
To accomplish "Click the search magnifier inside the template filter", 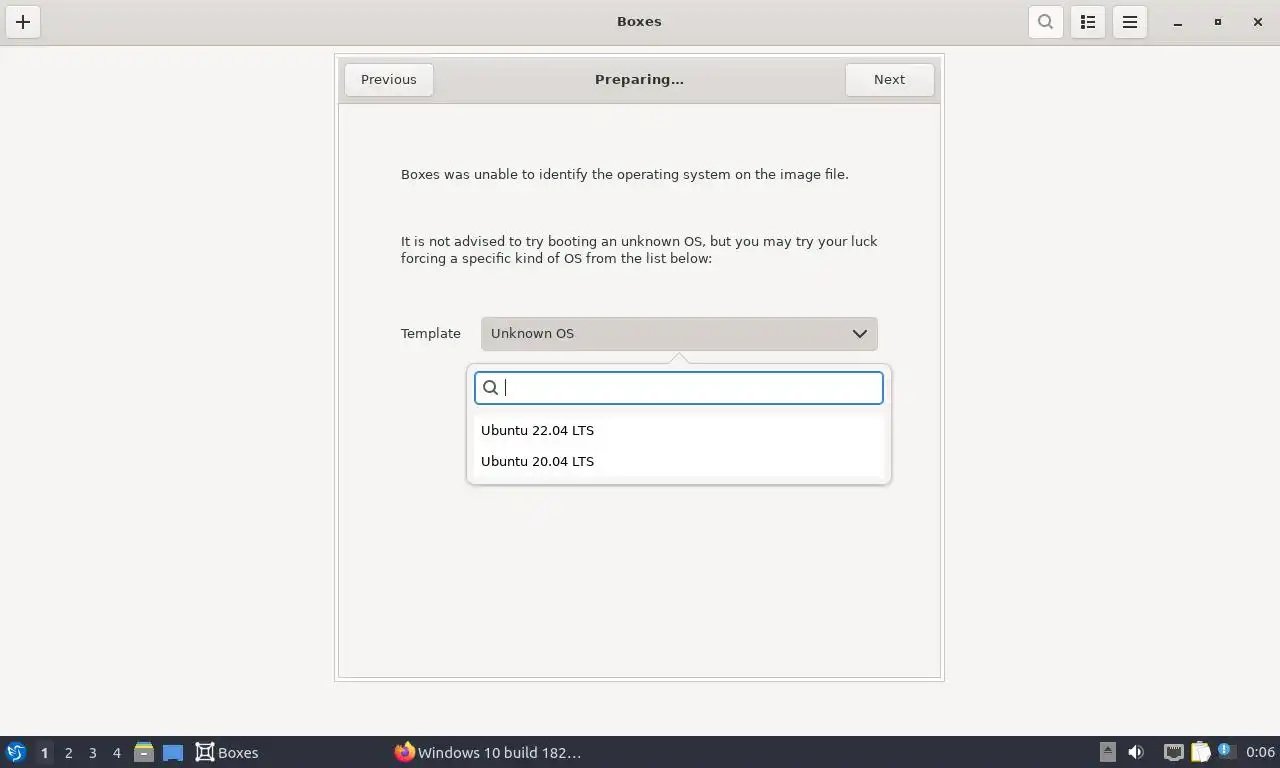I will coord(491,388).
